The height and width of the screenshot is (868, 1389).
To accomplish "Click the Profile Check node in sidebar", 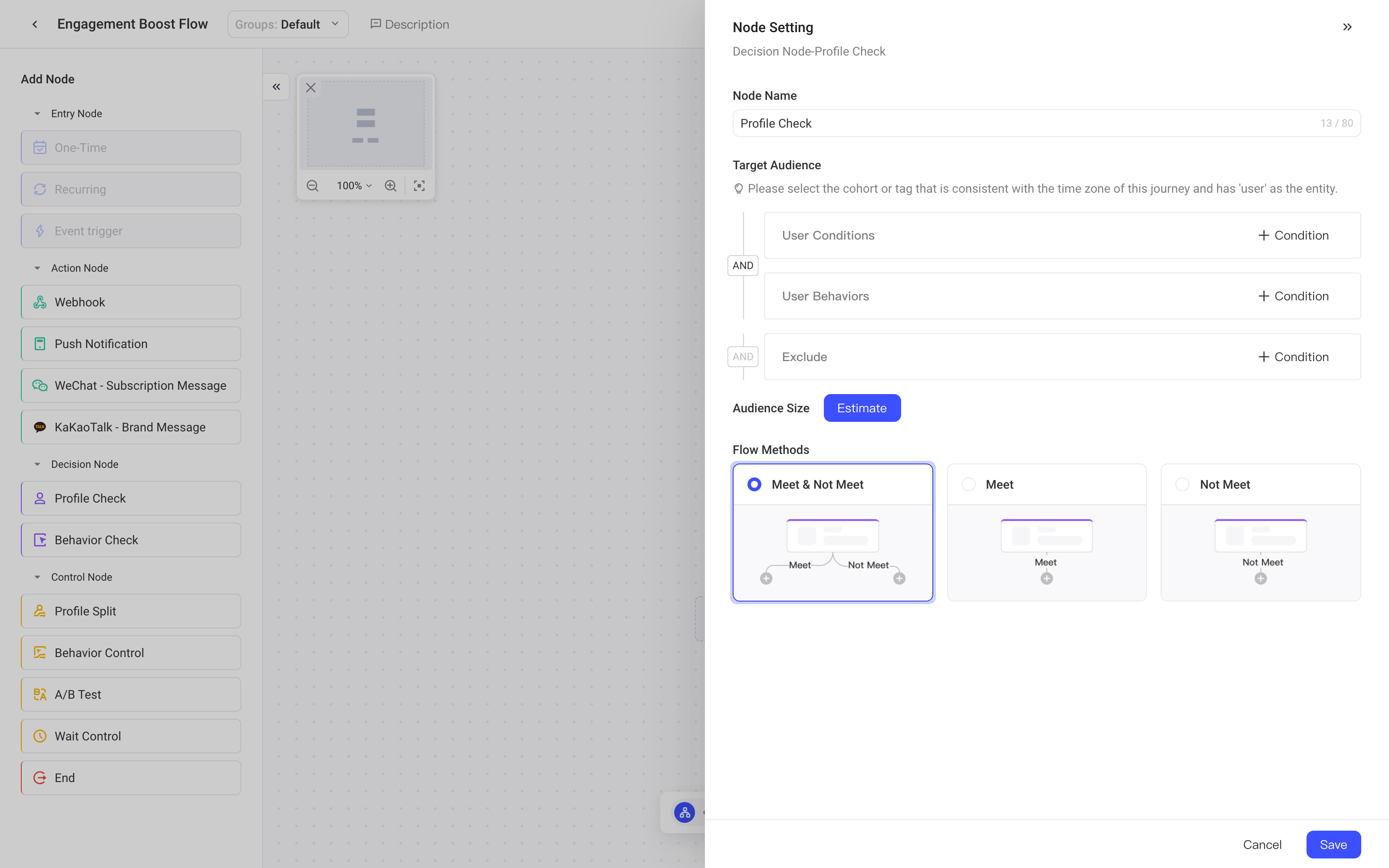I will pyautogui.click(x=131, y=498).
